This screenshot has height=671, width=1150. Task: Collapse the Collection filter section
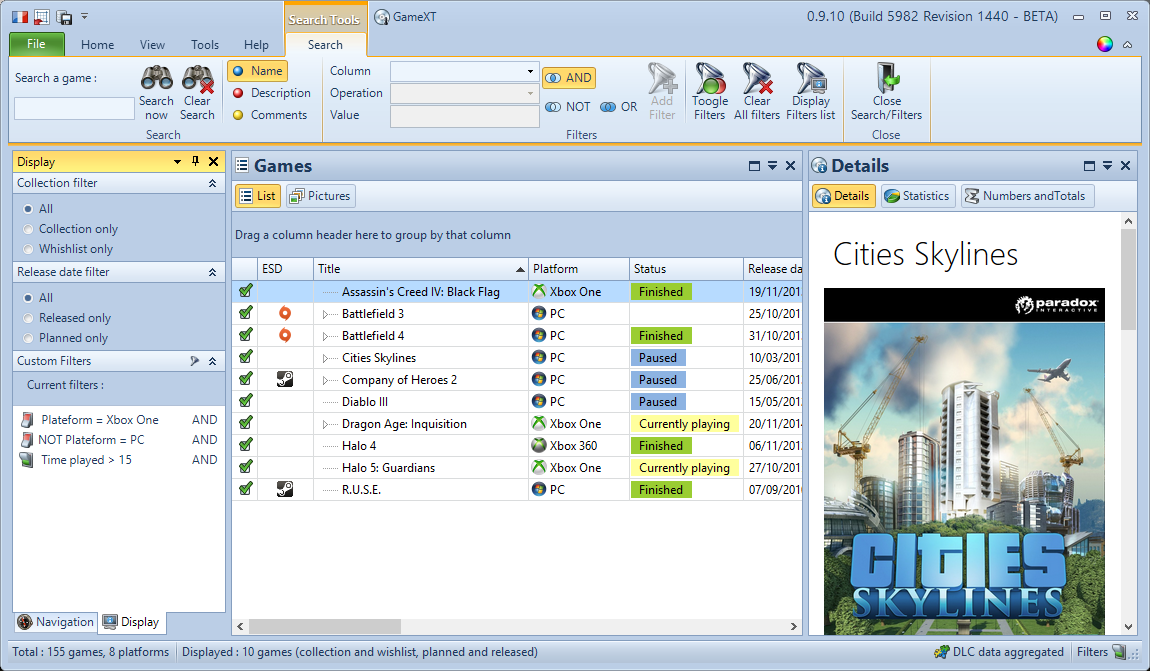tap(212, 184)
